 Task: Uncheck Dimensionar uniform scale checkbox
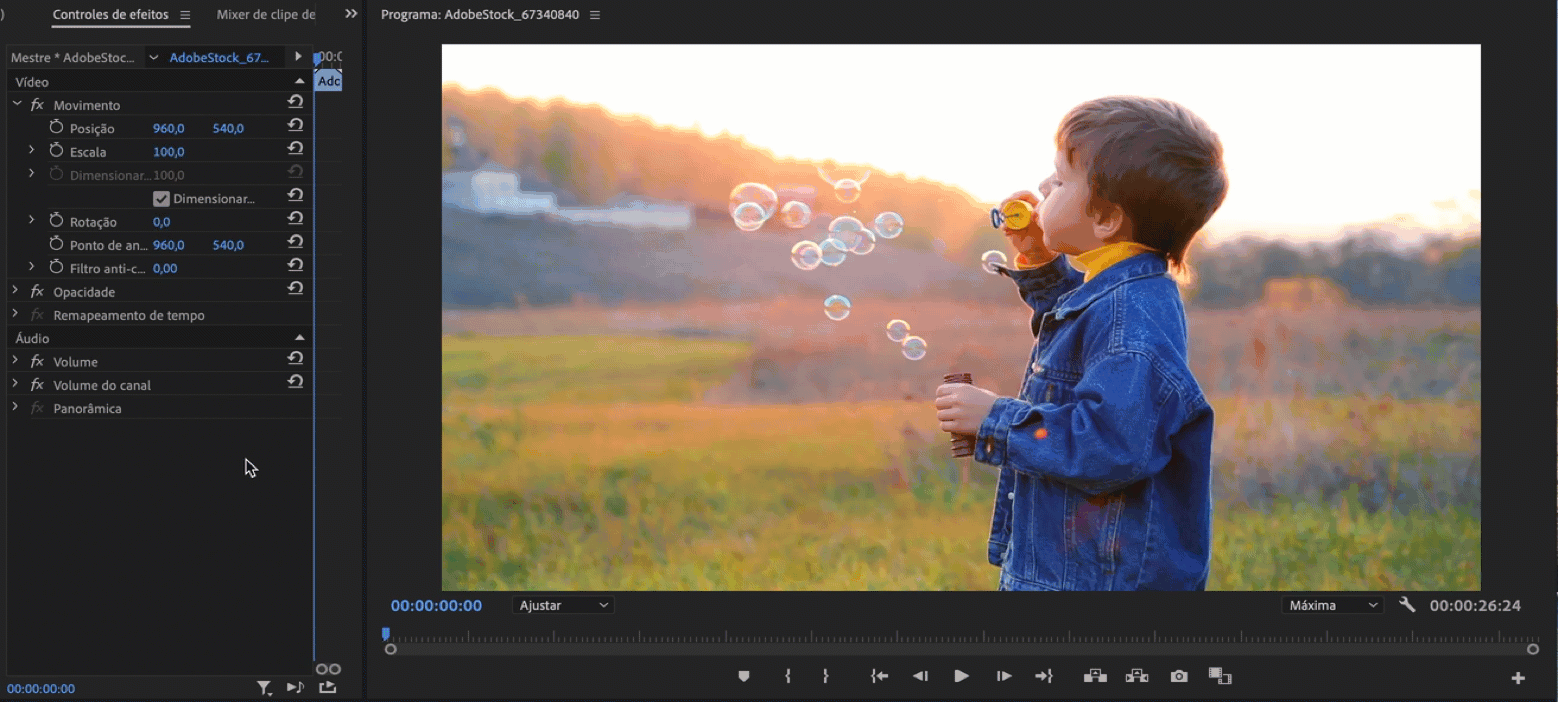161,199
